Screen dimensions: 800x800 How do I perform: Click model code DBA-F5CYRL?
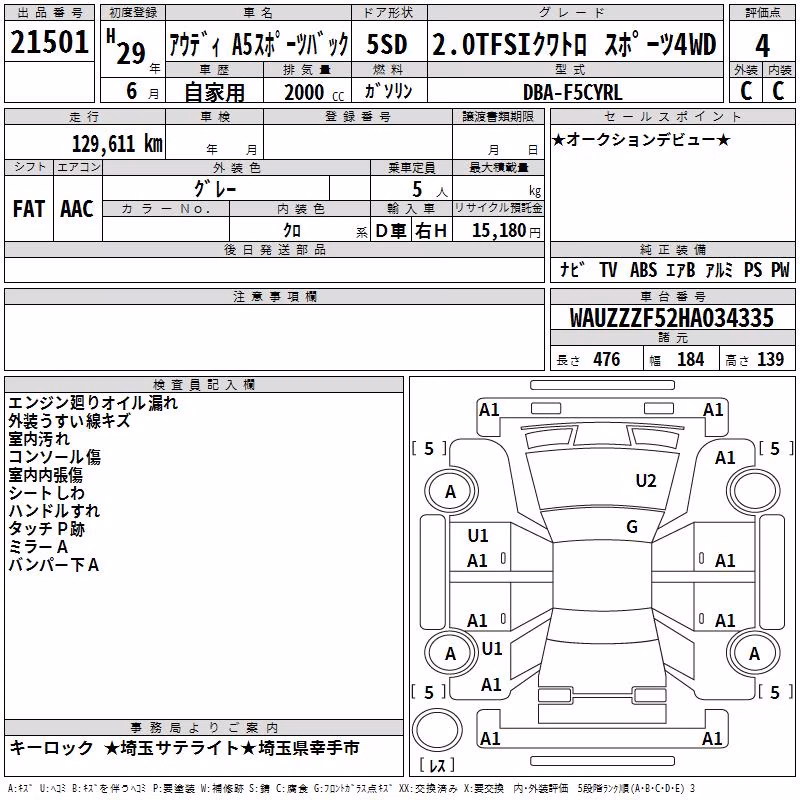tap(572, 92)
